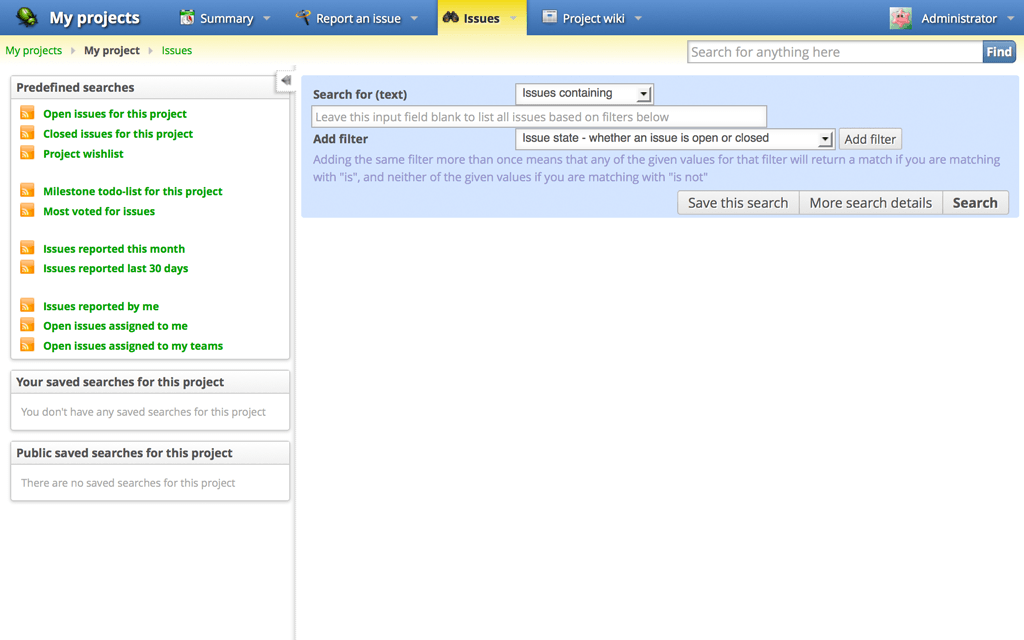Click RSS icon beside Open issues assigned to my teams
Image resolution: width=1024 pixels, height=640 pixels.
tap(27, 346)
